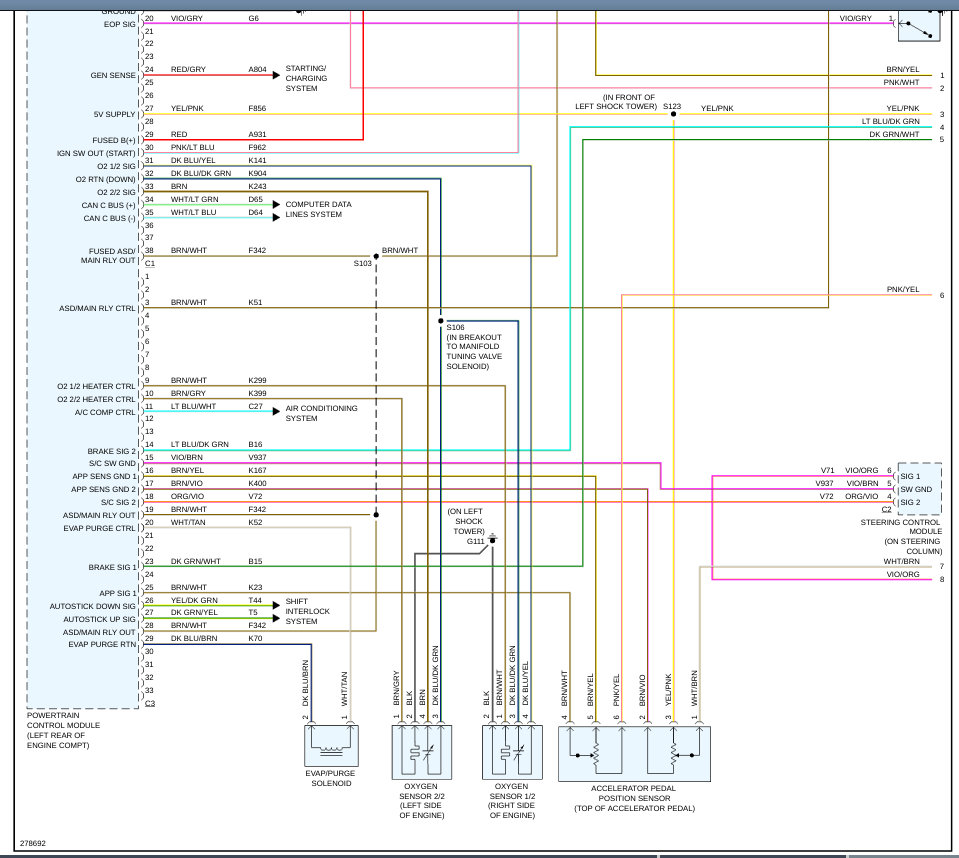Click circuit code K167
959x858 pixels.
[x=257, y=470]
